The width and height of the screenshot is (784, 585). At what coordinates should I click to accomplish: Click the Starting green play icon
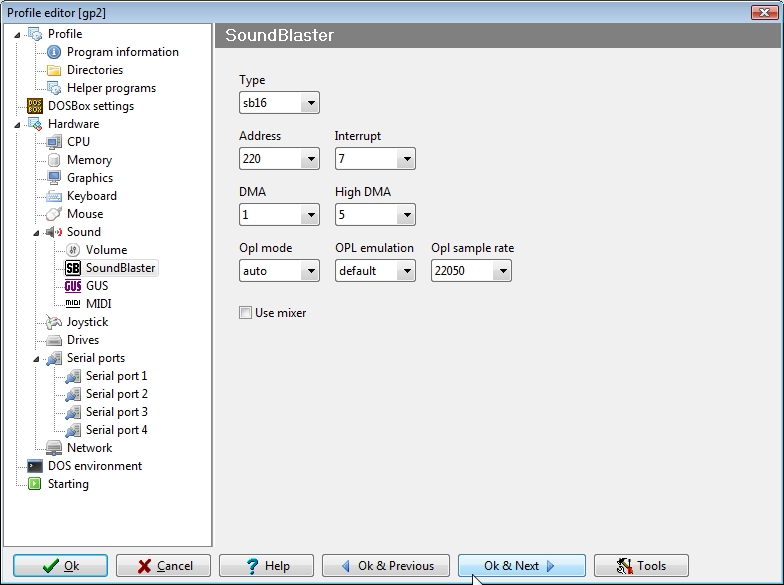[x=35, y=484]
